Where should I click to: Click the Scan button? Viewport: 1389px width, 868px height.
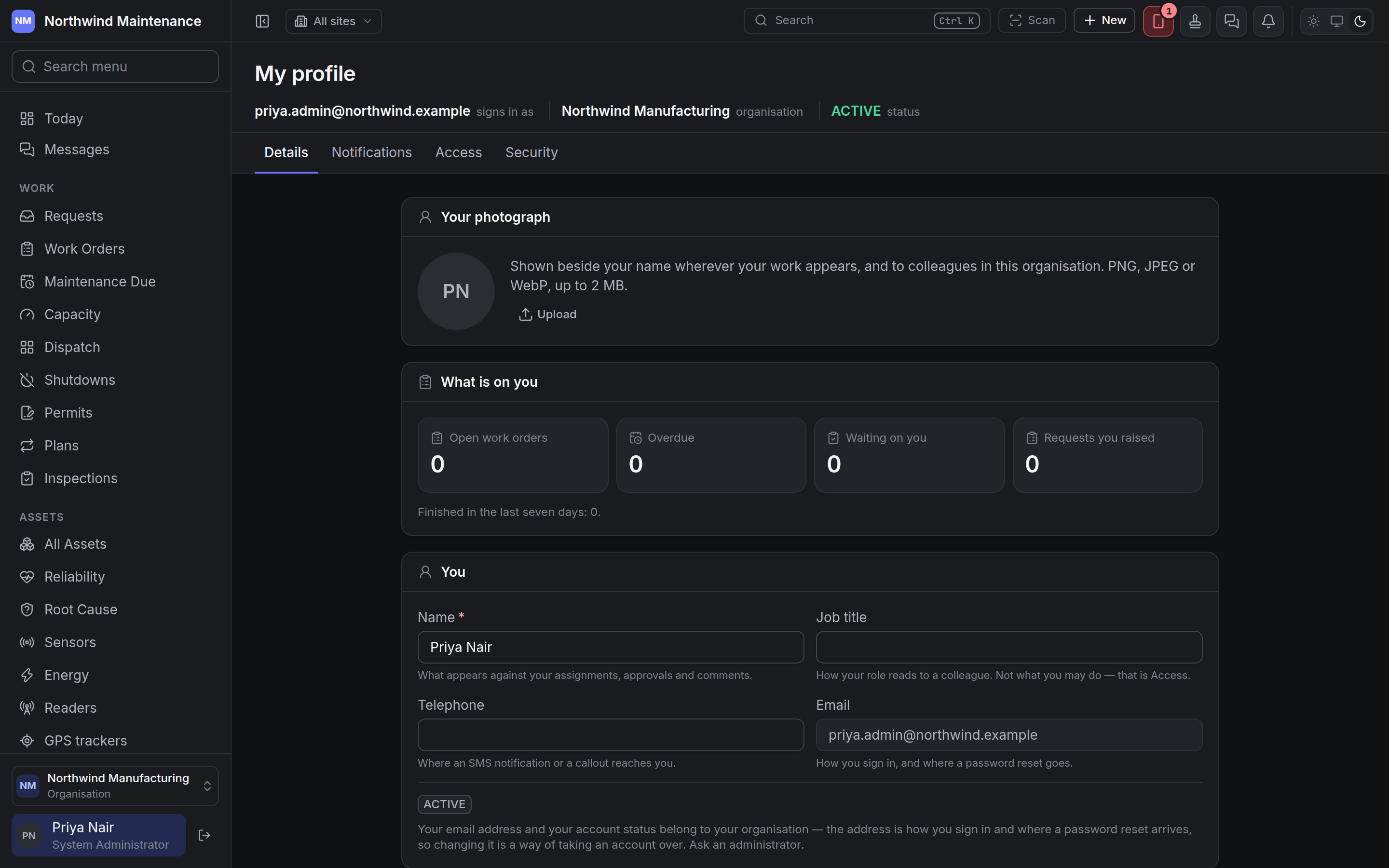click(1032, 21)
